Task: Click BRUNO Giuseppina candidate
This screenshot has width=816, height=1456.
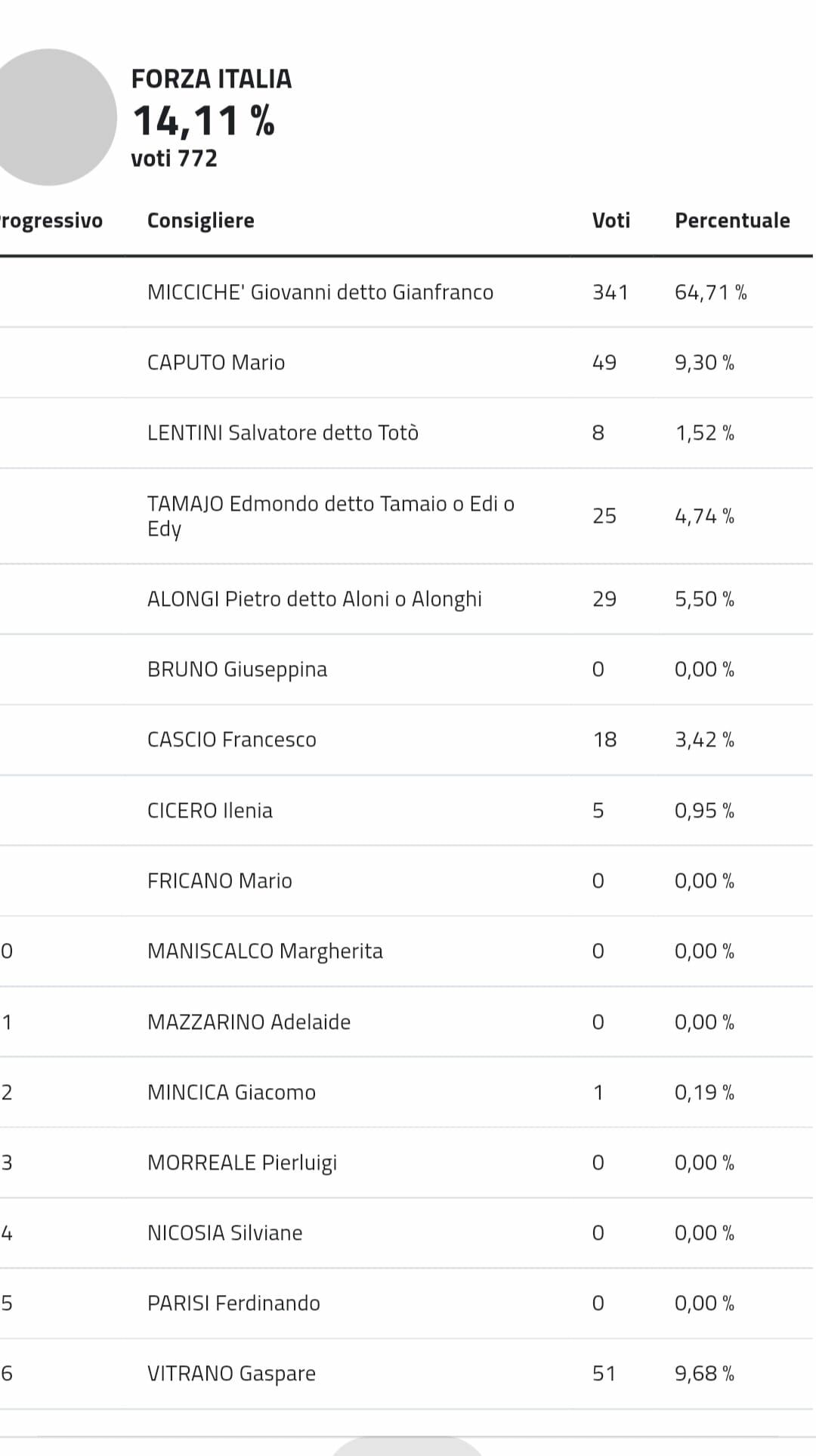Action: (237, 670)
